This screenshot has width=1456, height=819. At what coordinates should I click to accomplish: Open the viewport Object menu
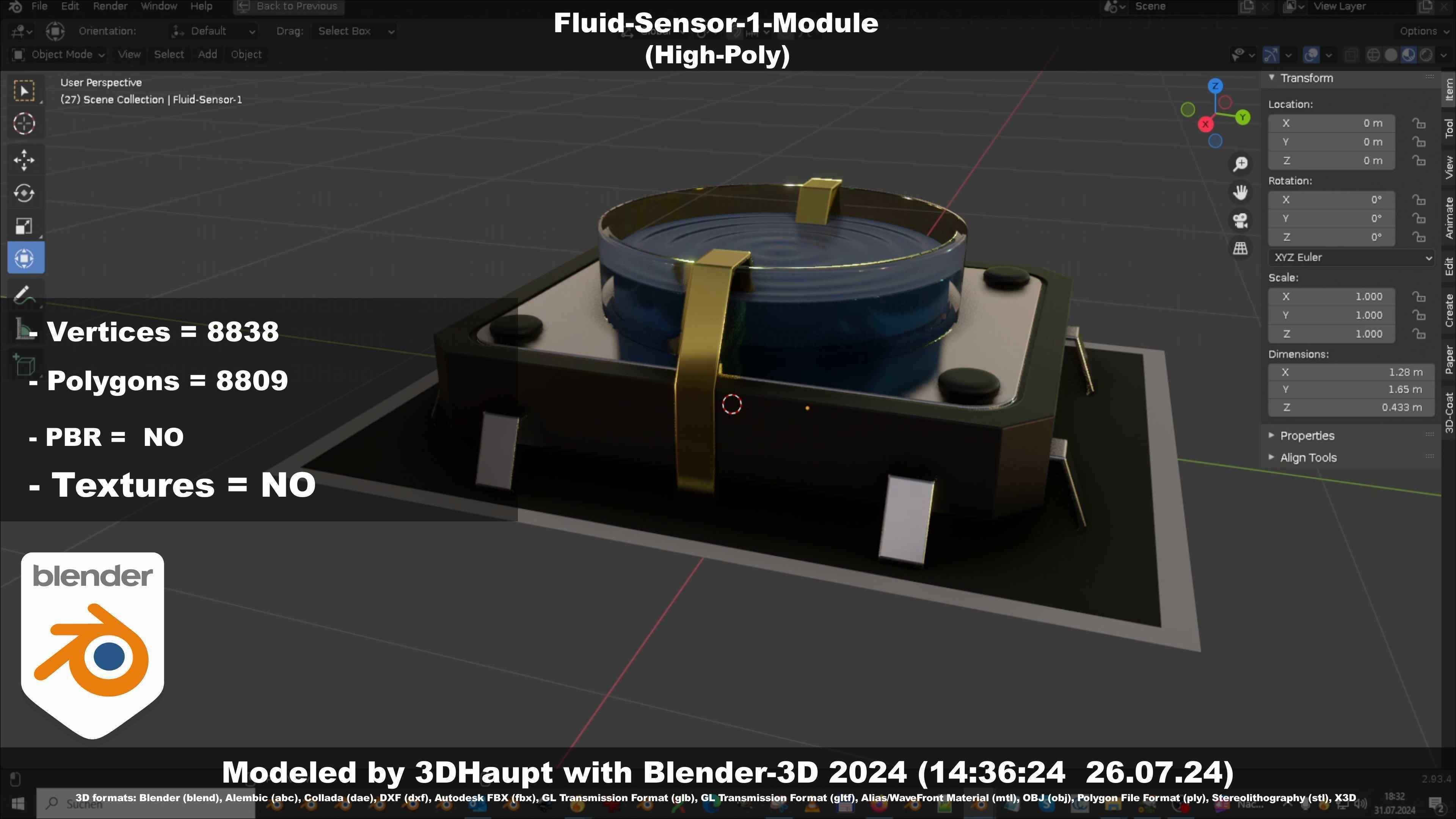pyautogui.click(x=246, y=55)
